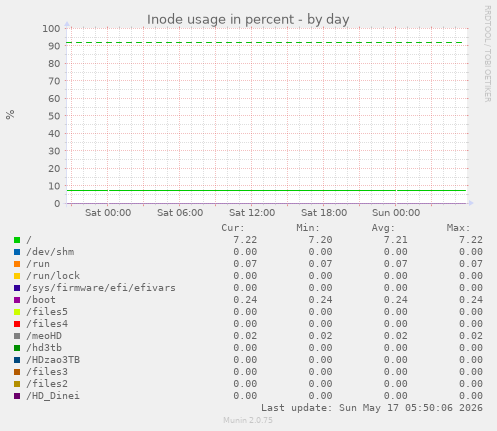Click the Sun 00:00 x-axis label
497x431 pixels.
click(x=396, y=213)
